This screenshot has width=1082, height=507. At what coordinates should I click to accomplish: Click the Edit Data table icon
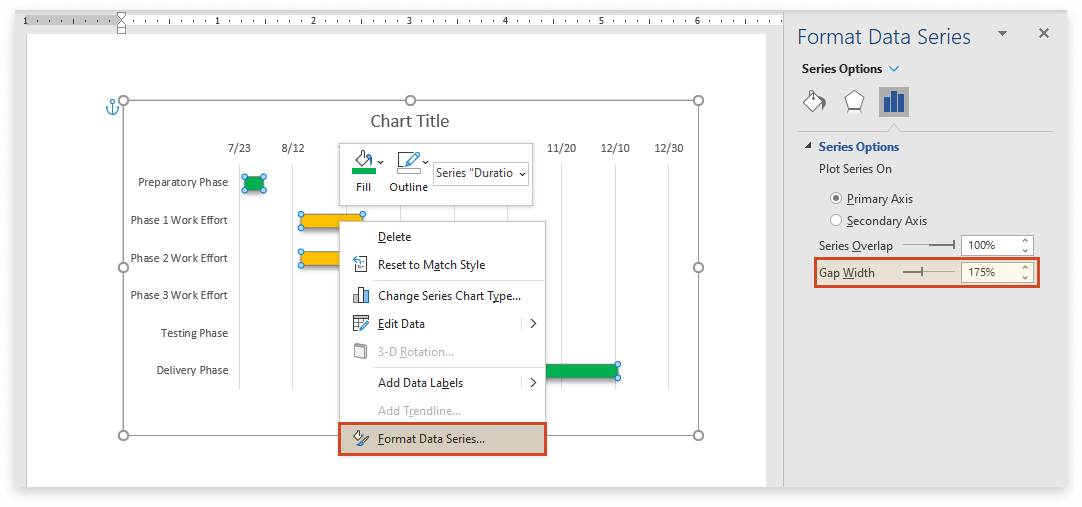pos(360,324)
